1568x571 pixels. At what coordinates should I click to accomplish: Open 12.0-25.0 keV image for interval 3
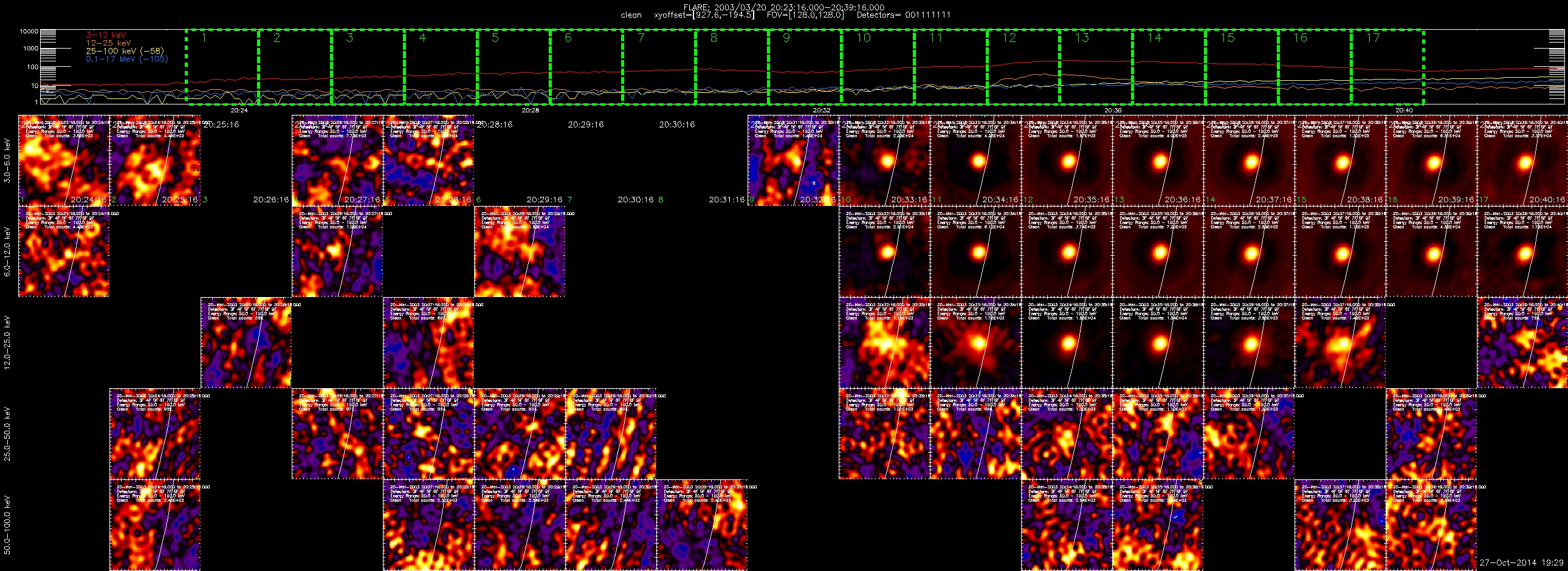247,343
